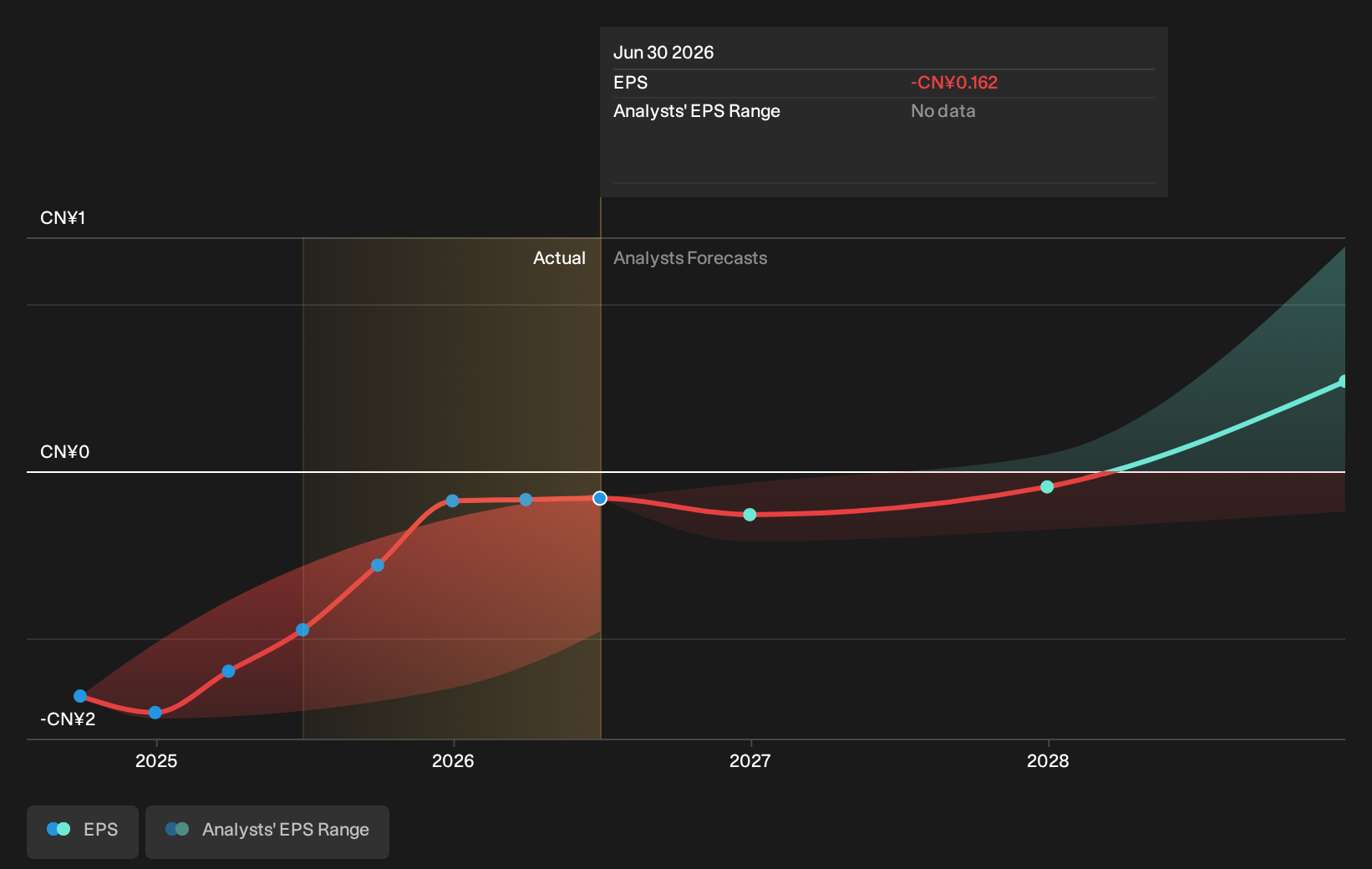The height and width of the screenshot is (869, 1372).
Task: Click the CN¥0 y-axis label
Action: (x=64, y=452)
